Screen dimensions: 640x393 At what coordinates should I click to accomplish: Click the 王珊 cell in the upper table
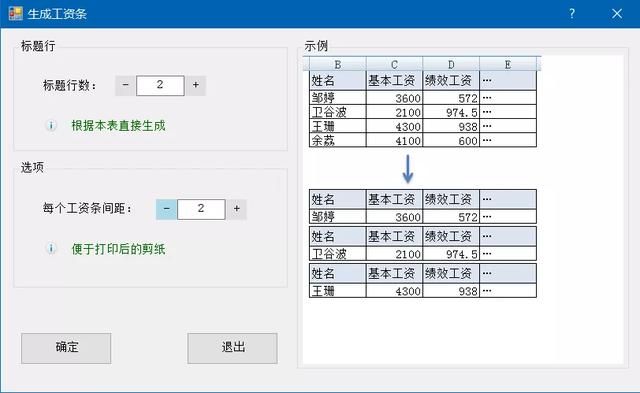coord(338,126)
